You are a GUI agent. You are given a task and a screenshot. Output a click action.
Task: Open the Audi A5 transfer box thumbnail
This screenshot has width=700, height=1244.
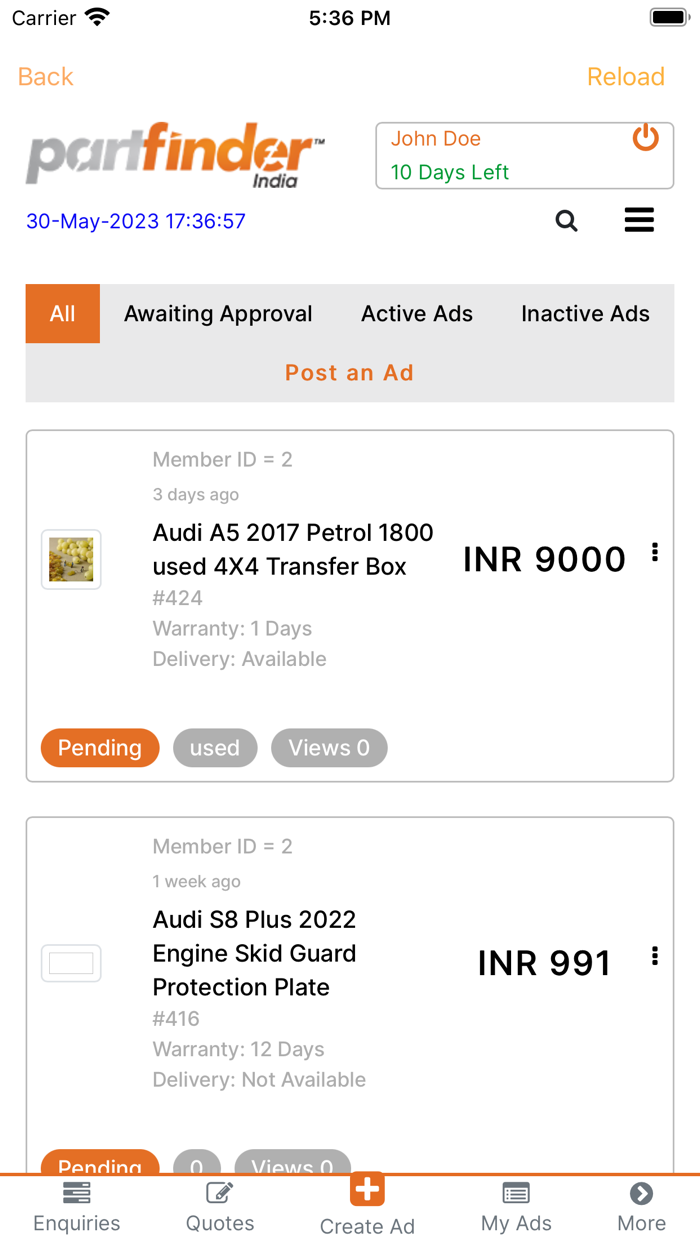coord(70,559)
